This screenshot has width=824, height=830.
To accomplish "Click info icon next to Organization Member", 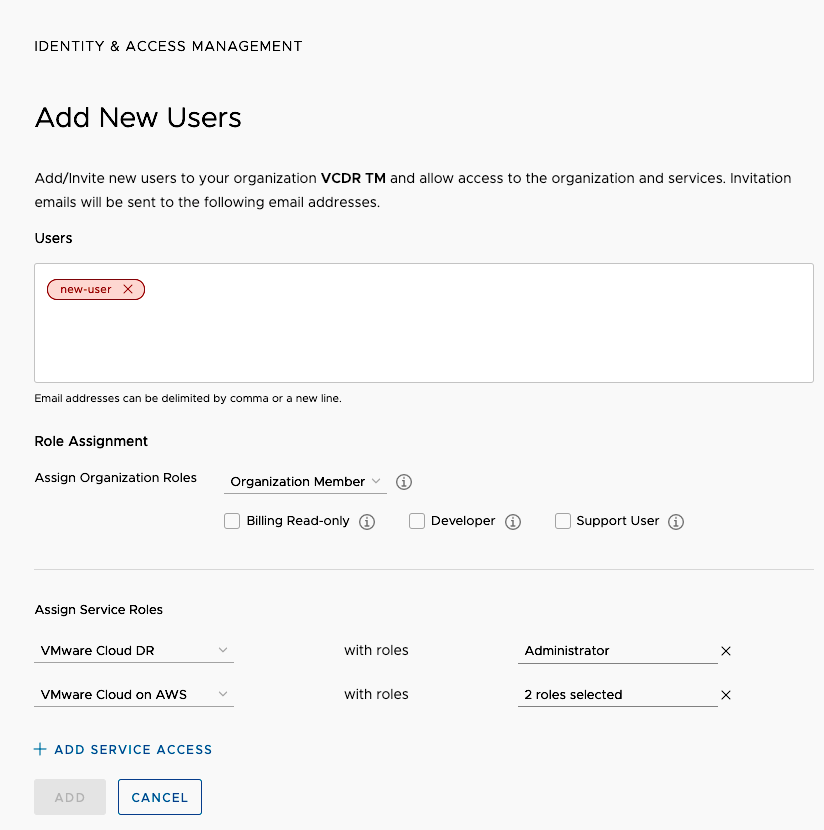I will 404,482.
